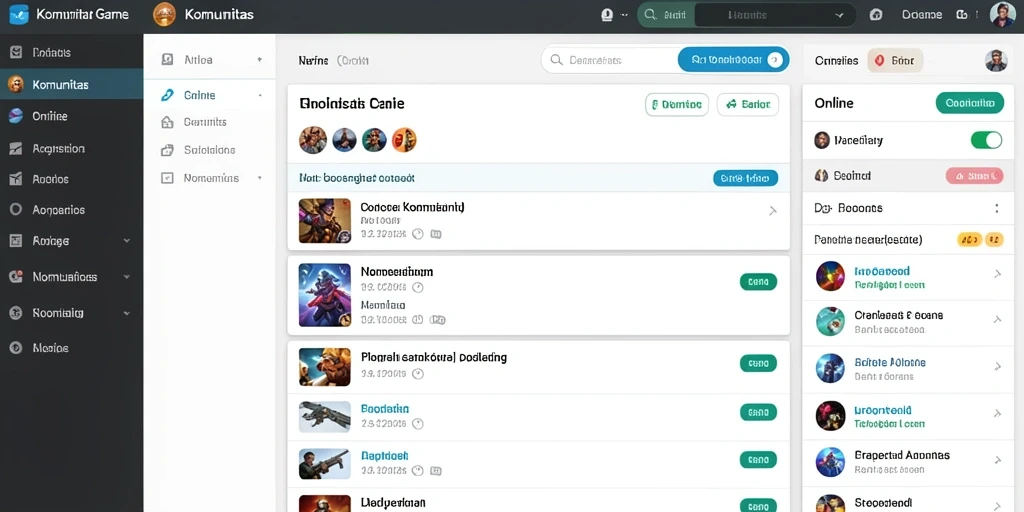Open the Codoce Konmuniteinty chevron arrow
Screen dimensions: 1024x512
click(773, 210)
